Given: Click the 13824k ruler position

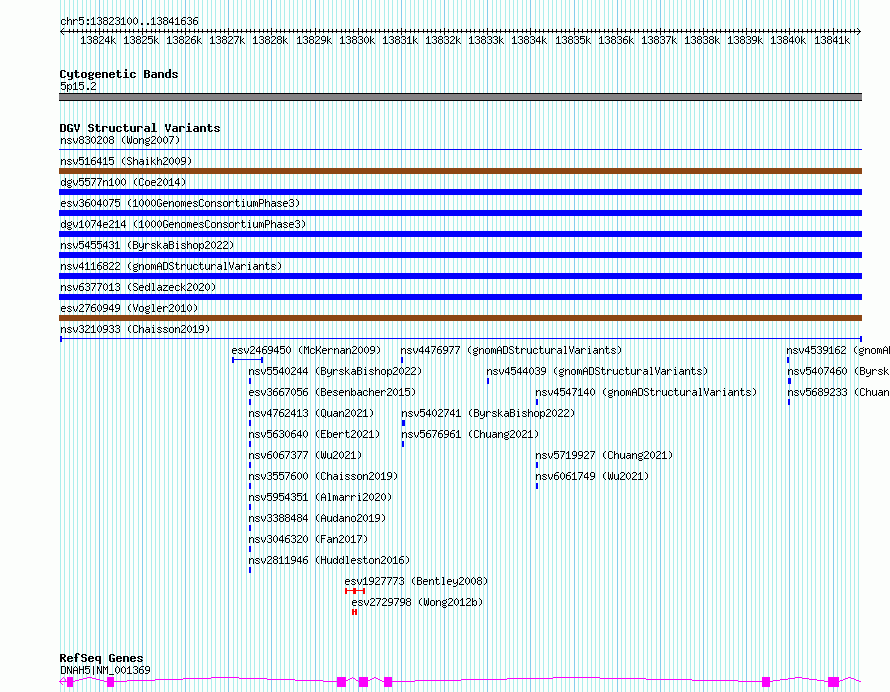Looking at the screenshot, I should 98,40.
